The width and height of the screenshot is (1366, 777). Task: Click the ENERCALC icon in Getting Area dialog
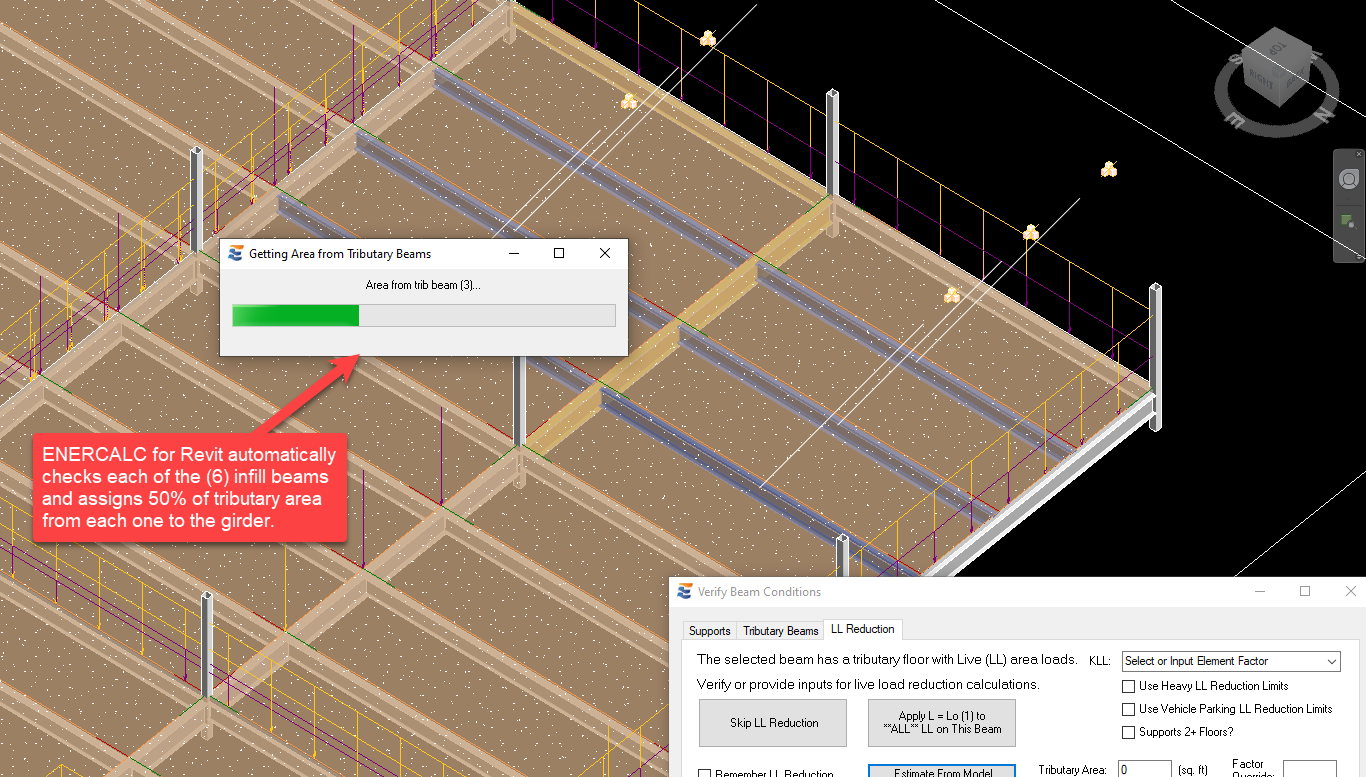(x=236, y=254)
